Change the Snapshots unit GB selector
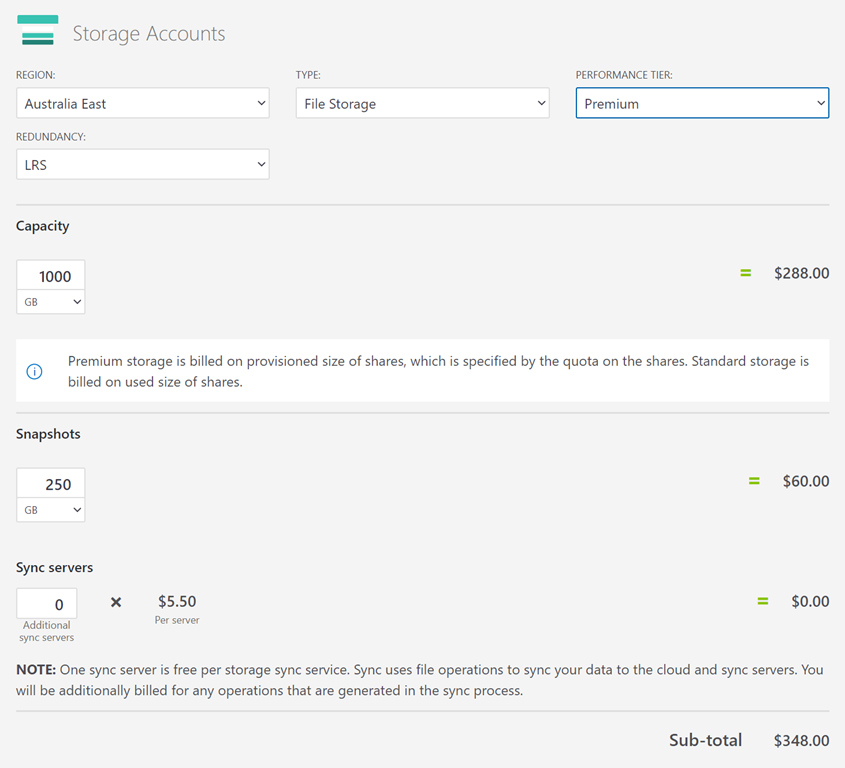 click(51, 509)
